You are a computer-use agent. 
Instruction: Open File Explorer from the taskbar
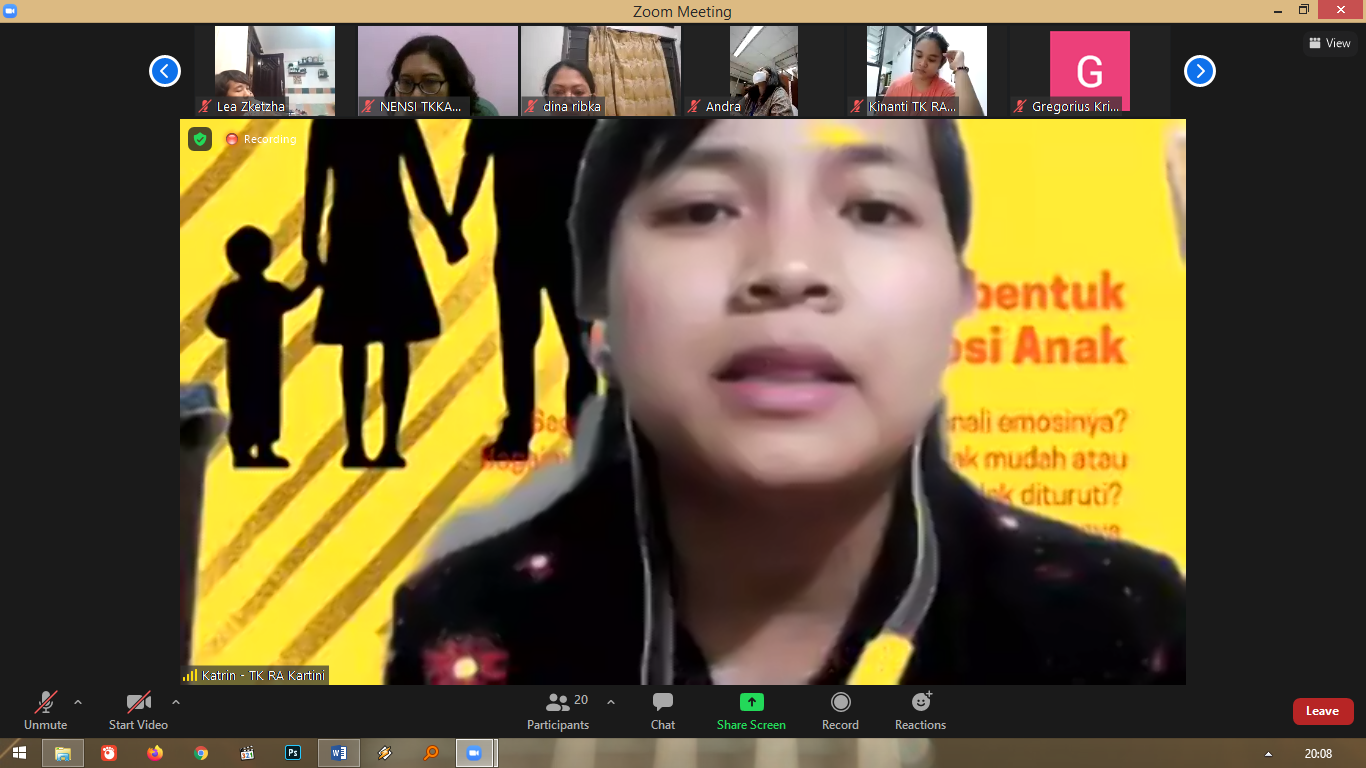pyautogui.click(x=62, y=753)
